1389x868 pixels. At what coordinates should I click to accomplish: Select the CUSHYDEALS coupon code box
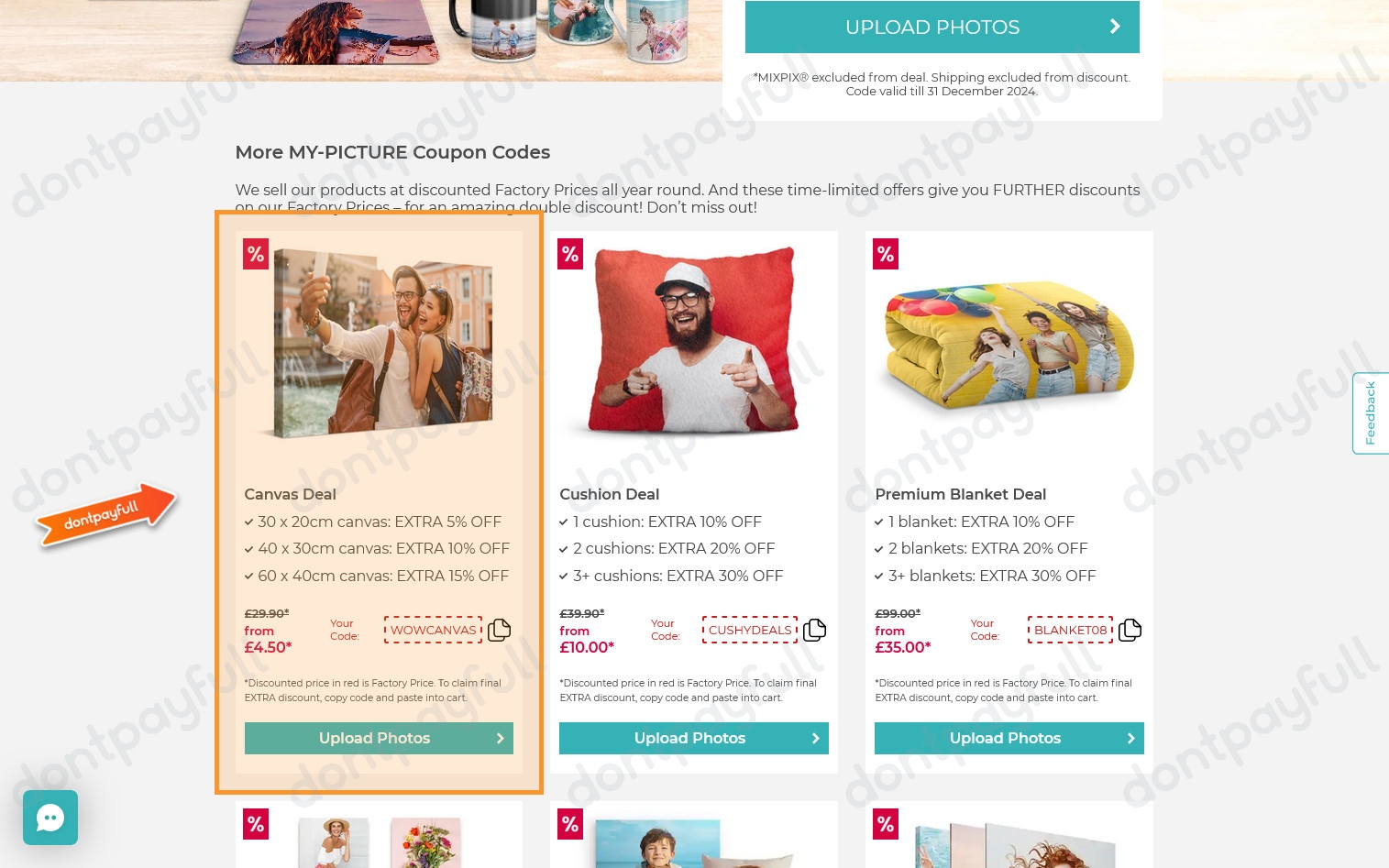750,630
